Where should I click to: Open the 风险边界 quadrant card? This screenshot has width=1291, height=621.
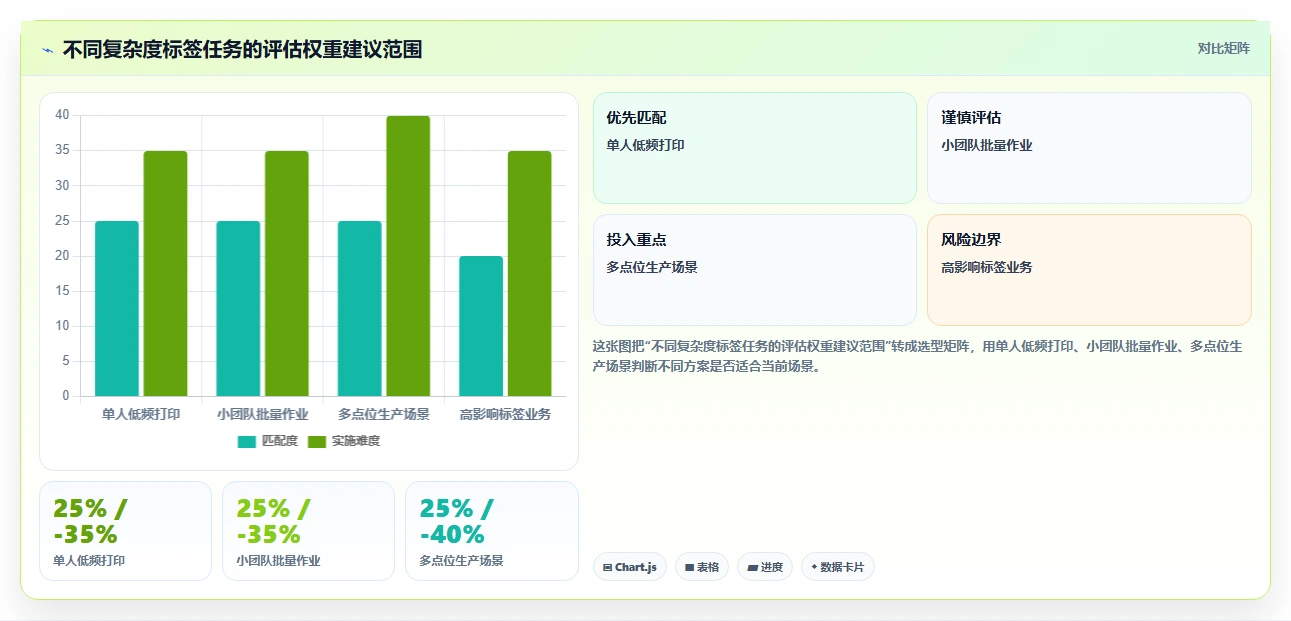1089,270
